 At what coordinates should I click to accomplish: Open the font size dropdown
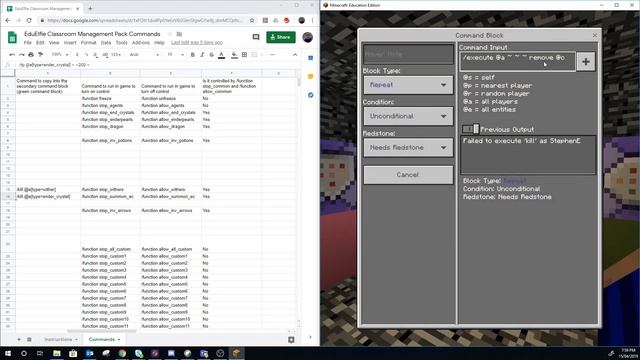[176, 55]
